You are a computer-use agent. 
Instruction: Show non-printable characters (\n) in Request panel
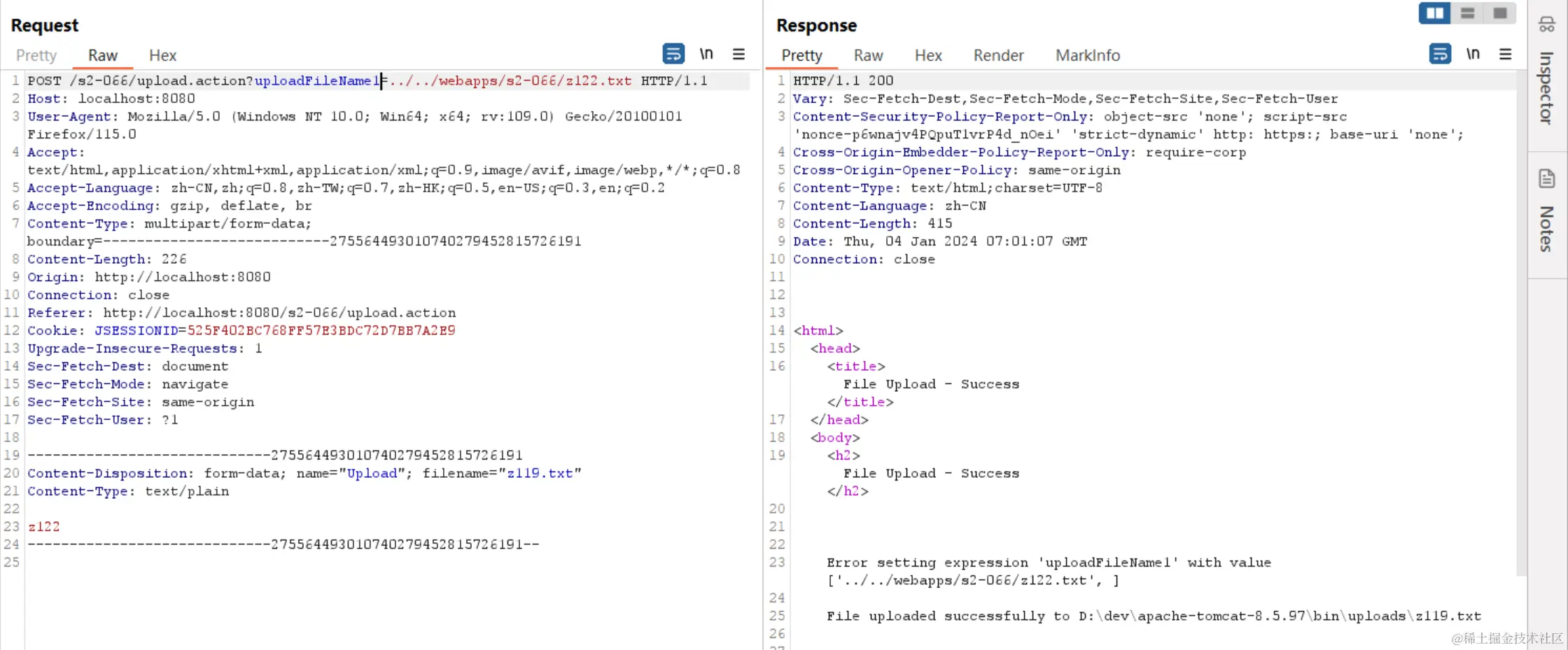[x=706, y=54]
